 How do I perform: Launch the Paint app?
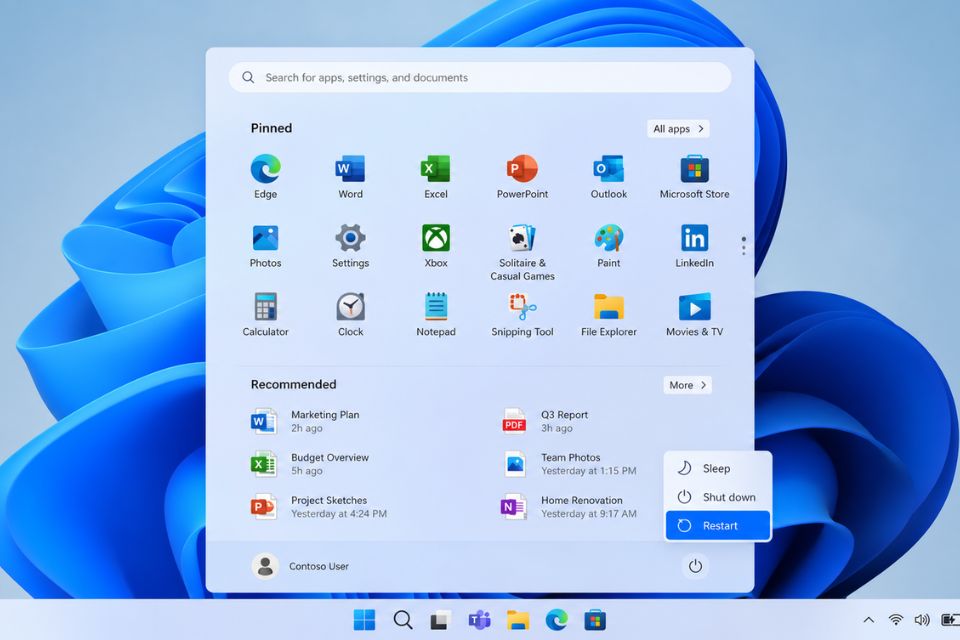(x=609, y=246)
